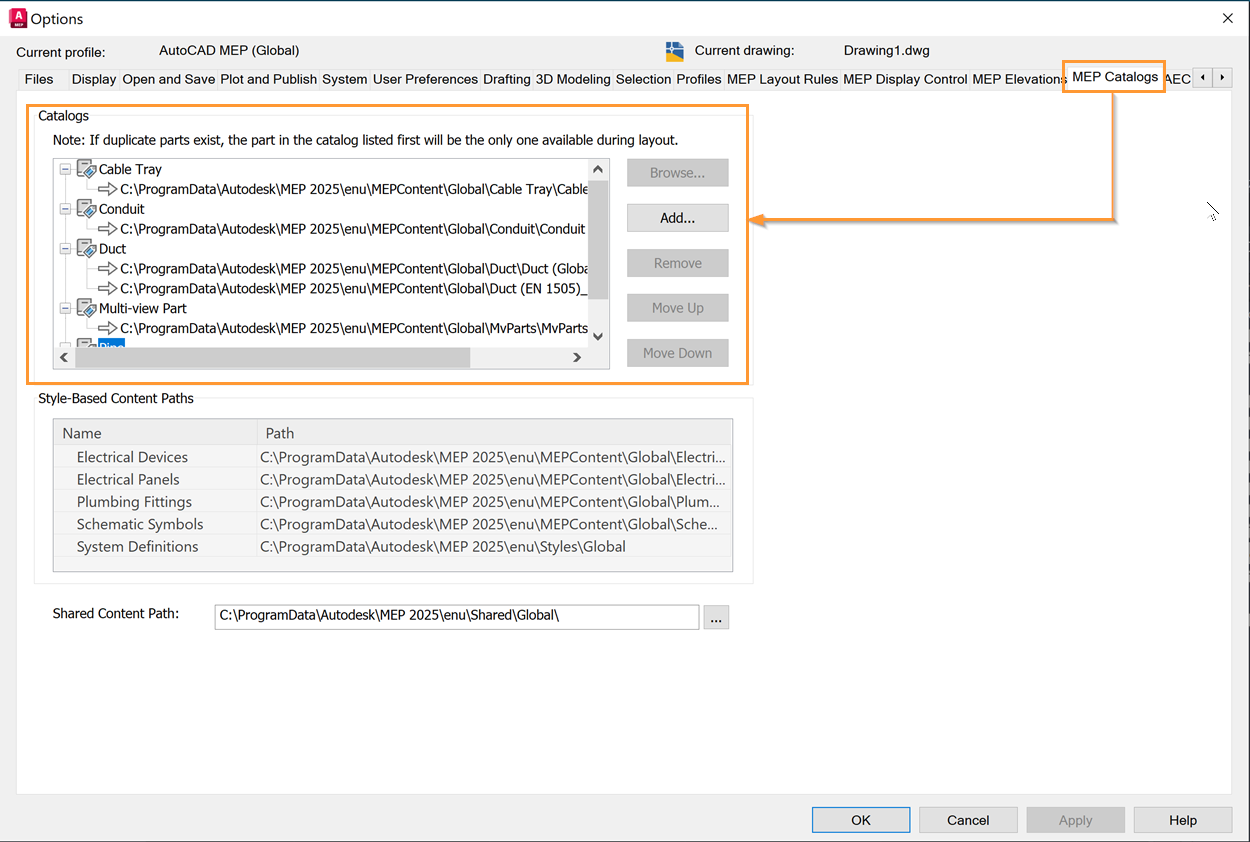This screenshot has height=842, width=1250.
Task: Click the Apply button
Action: point(1075,820)
